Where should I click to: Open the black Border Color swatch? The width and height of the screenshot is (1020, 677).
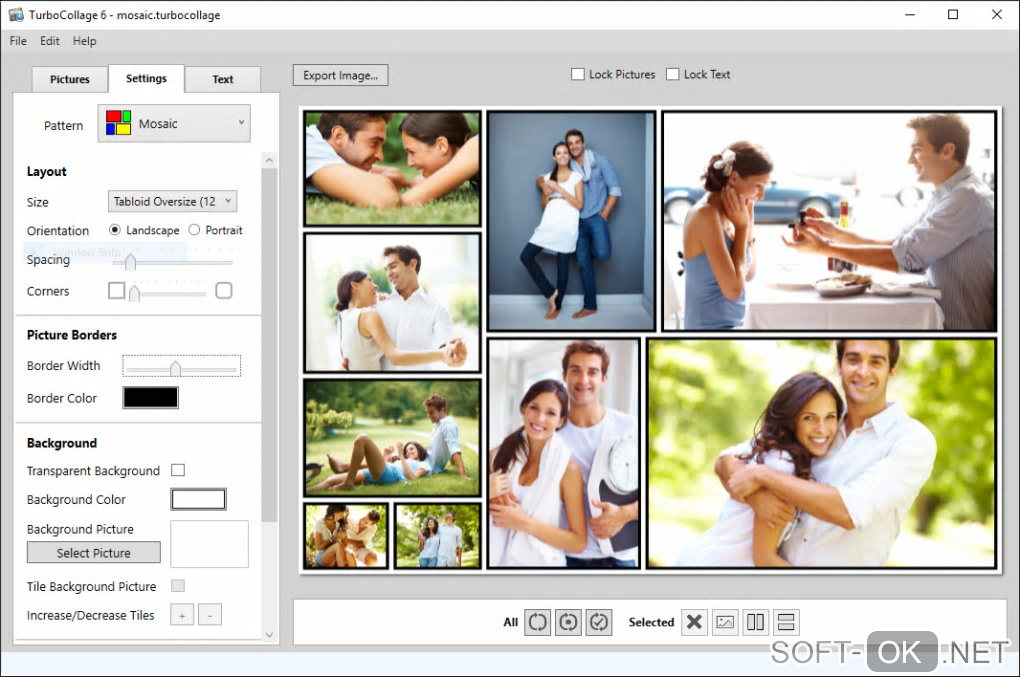150,398
